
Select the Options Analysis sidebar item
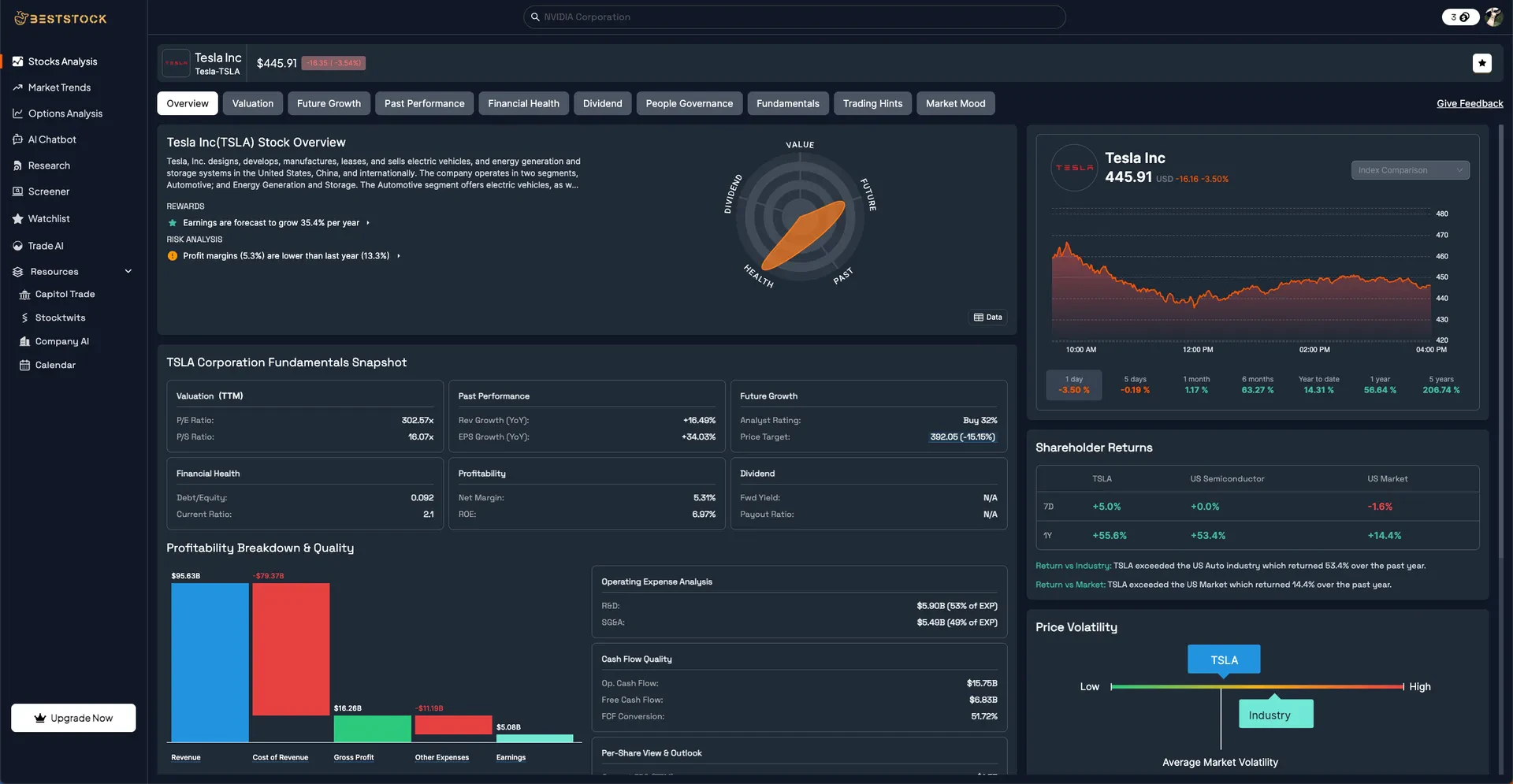[65, 113]
